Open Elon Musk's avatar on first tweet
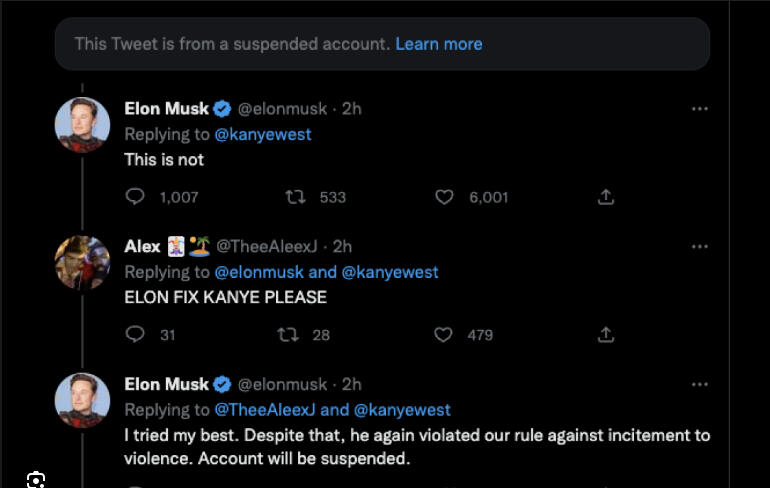Viewport: 770px width, 488px height. (x=82, y=126)
